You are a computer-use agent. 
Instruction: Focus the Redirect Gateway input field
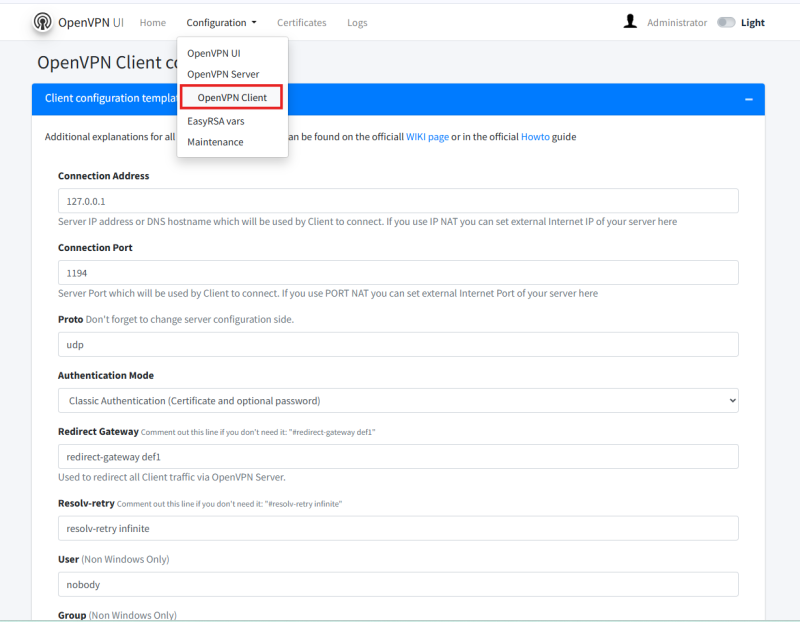(x=398, y=457)
